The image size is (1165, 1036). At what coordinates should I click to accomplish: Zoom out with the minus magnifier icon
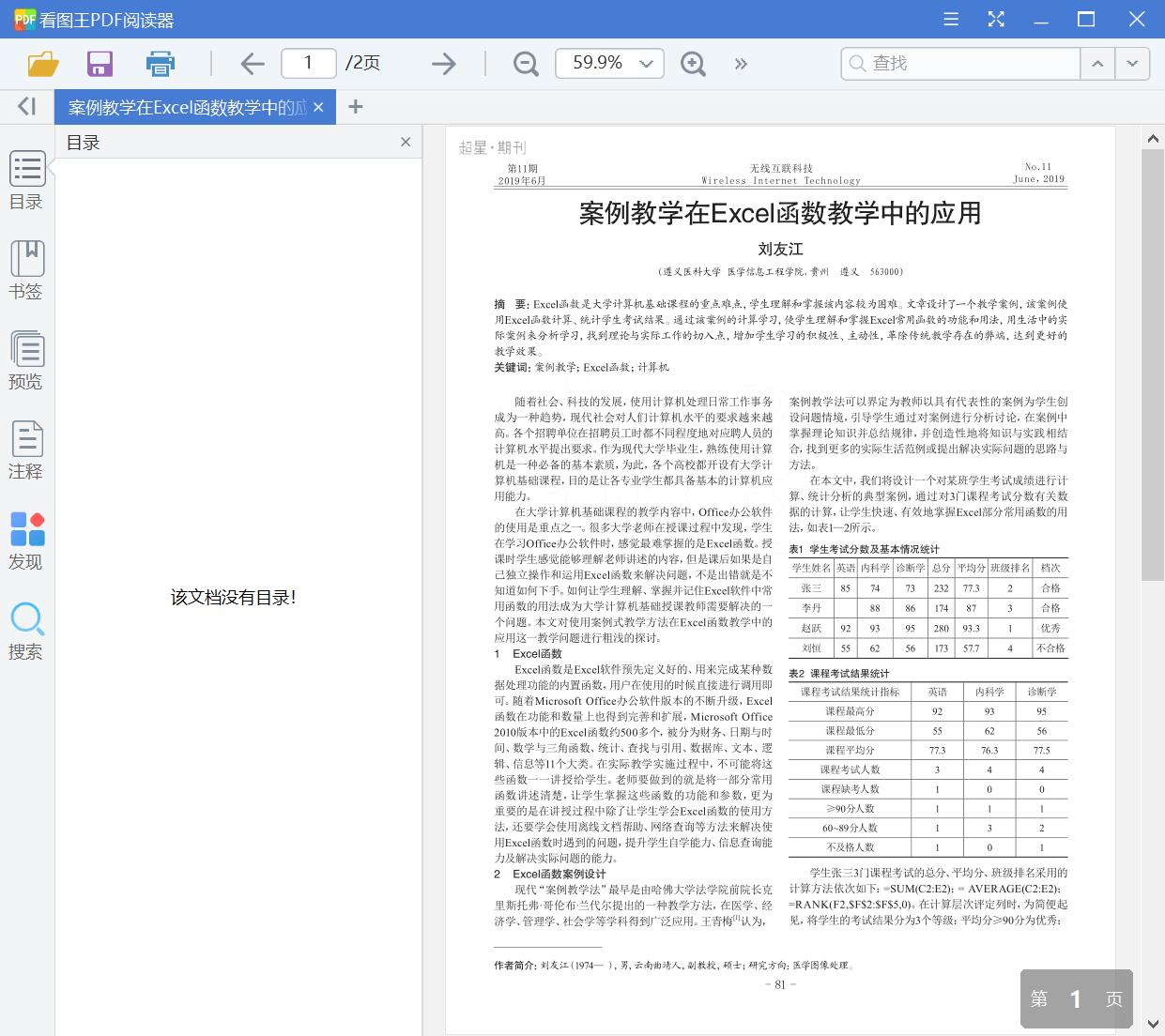pyautogui.click(x=526, y=64)
